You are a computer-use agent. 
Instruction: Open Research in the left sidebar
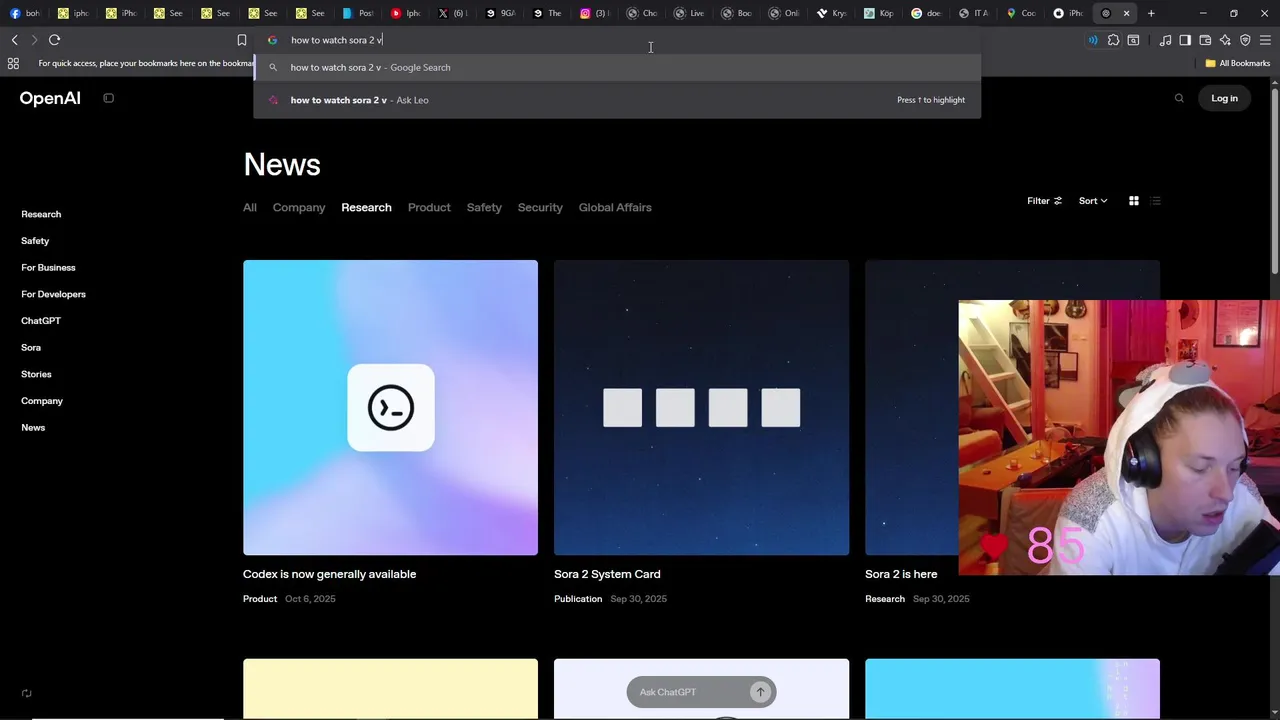41,214
